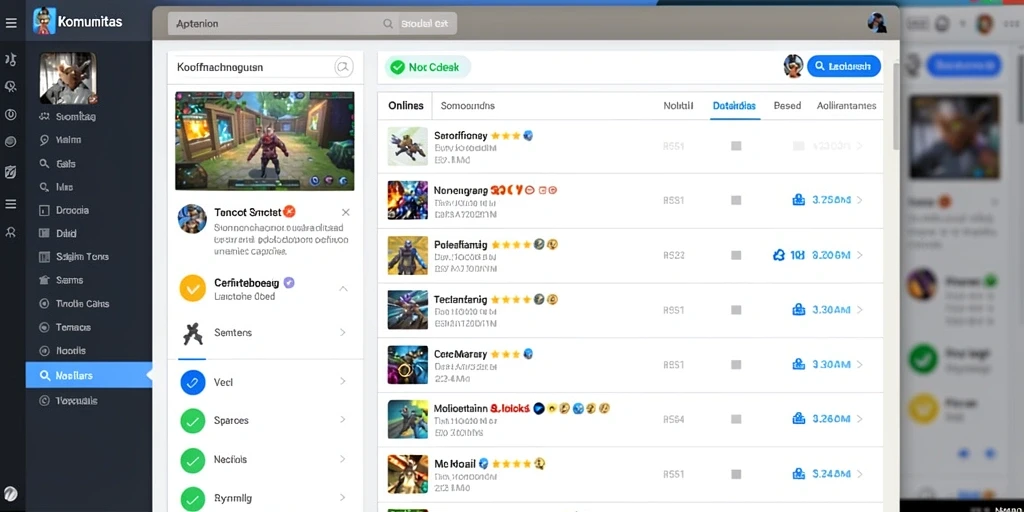Open the Nonengrang row arrow

pyautogui.click(x=859, y=200)
